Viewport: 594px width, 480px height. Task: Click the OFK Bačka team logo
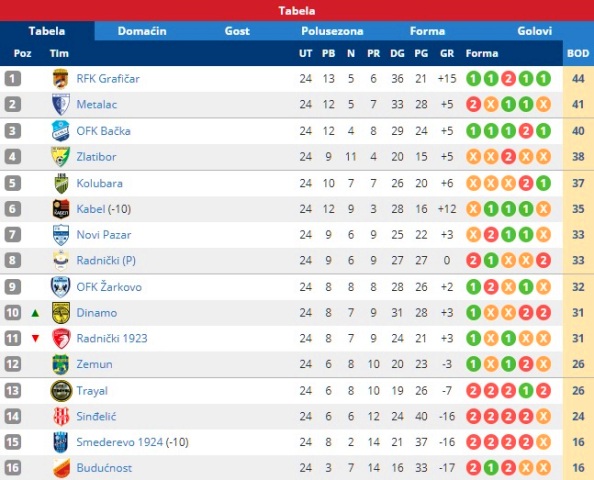[61, 131]
